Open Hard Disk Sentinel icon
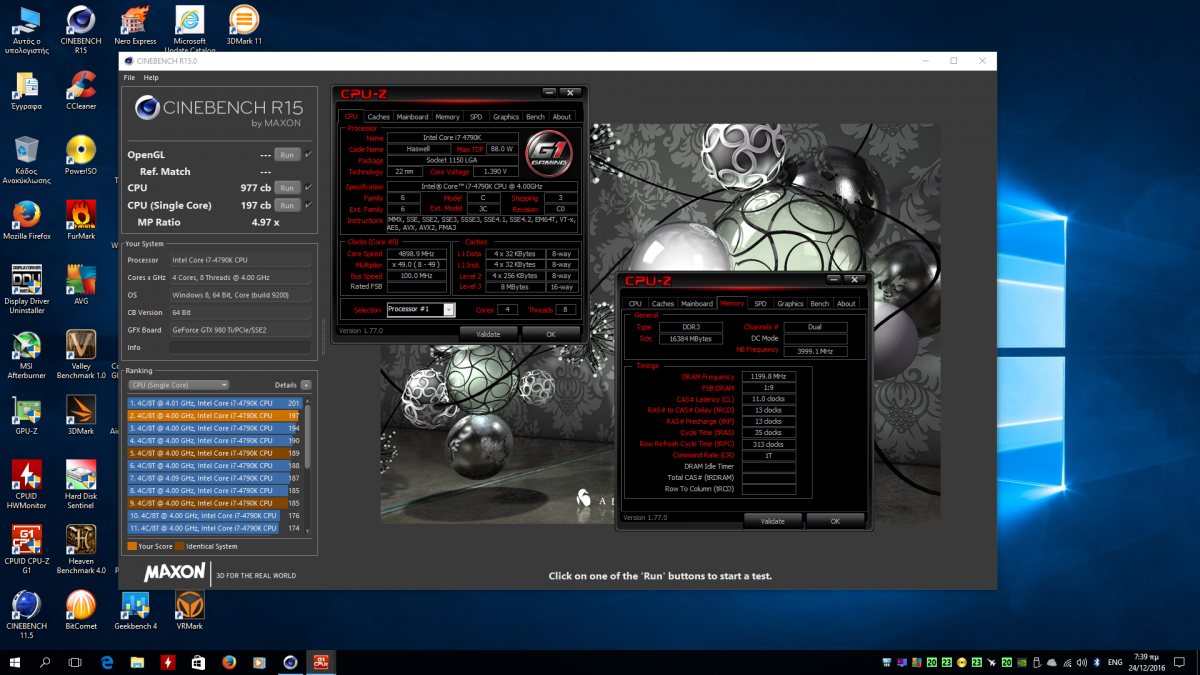 pos(80,484)
